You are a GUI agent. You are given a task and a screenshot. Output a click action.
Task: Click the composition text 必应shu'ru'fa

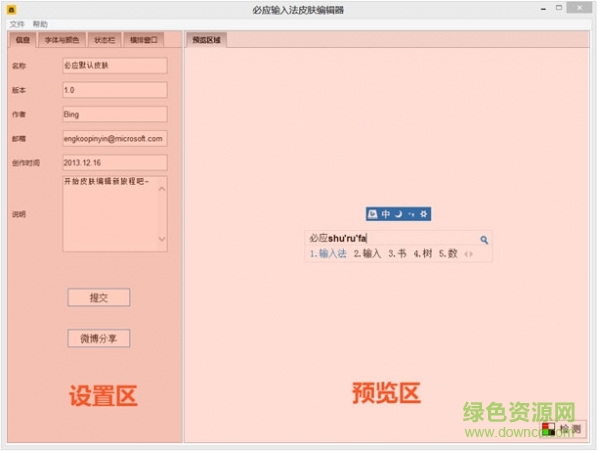[338, 239]
